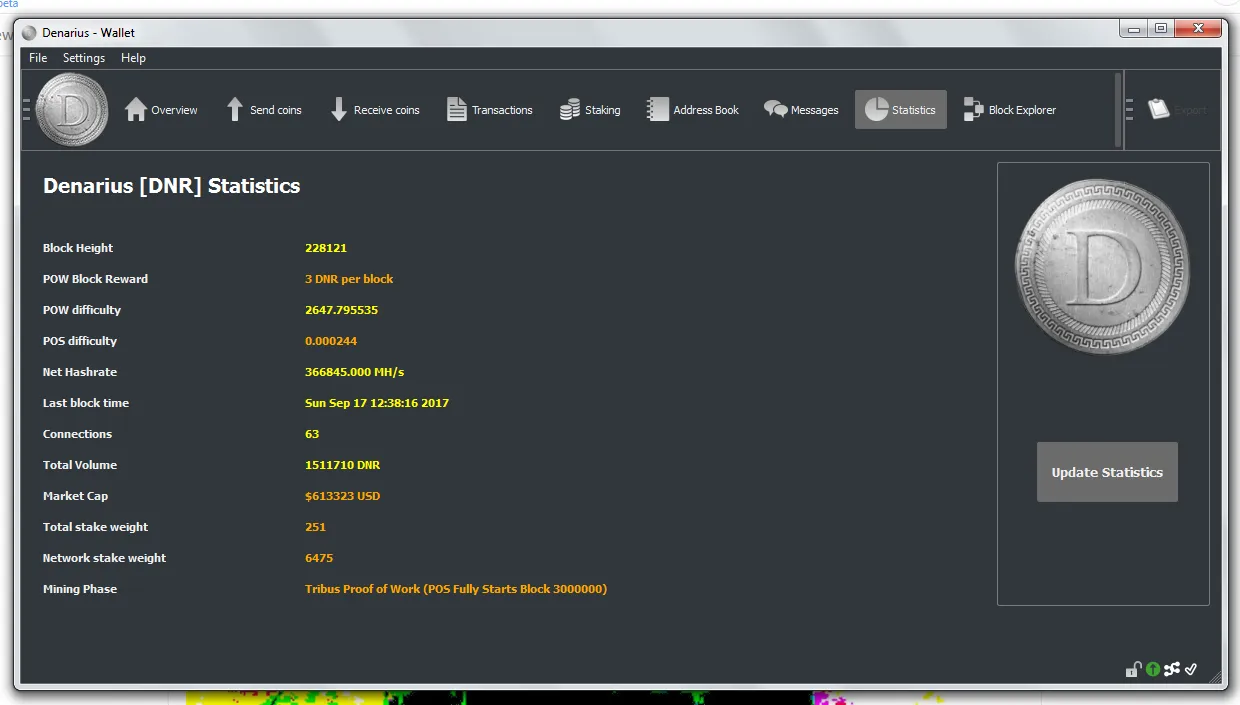This screenshot has height=705, width=1240.
Task: Click POW difficulty value 2647.795535
Action: click(x=341, y=310)
